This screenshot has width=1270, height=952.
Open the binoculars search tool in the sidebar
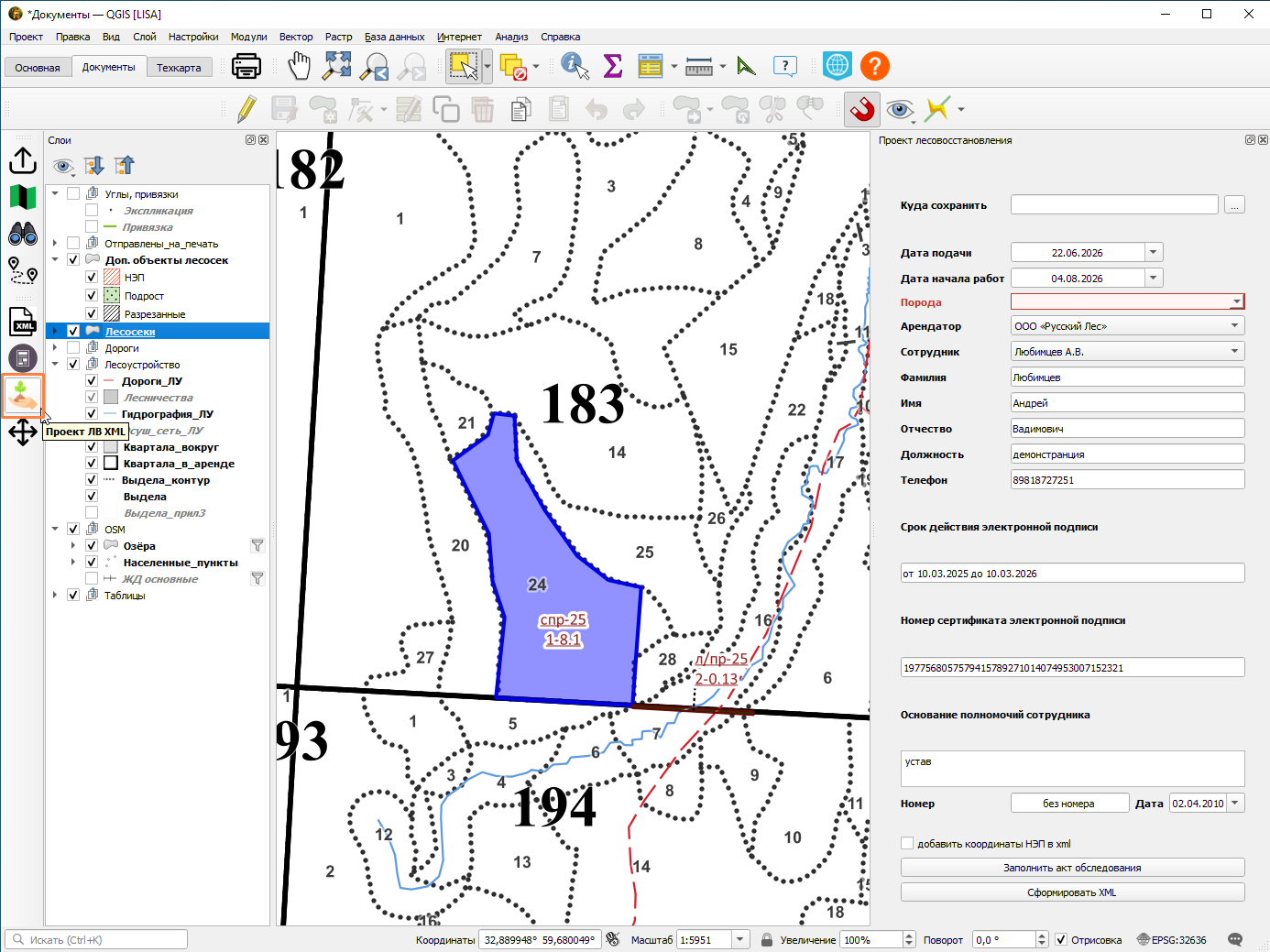pyautogui.click(x=23, y=234)
